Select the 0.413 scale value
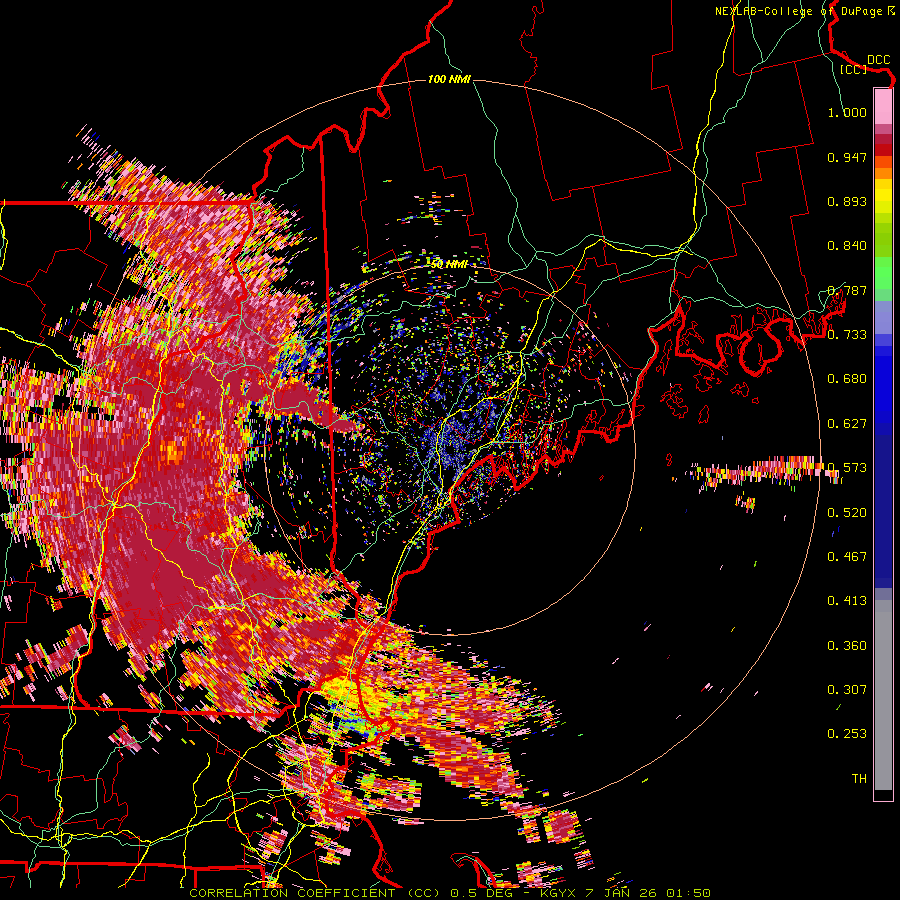The width and height of the screenshot is (900, 900). [x=847, y=601]
